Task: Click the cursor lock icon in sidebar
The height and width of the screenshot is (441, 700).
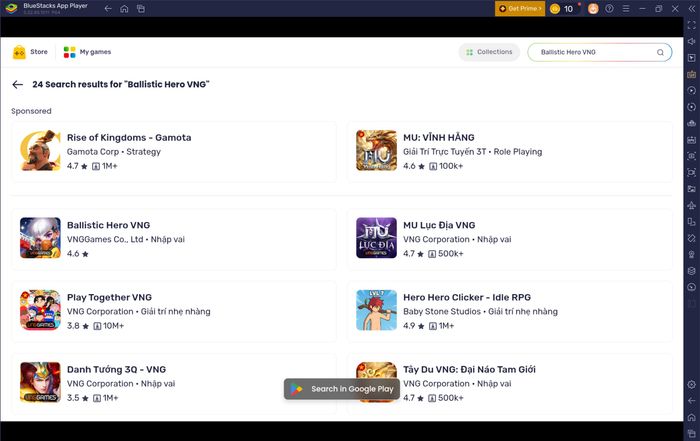Action: click(692, 58)
